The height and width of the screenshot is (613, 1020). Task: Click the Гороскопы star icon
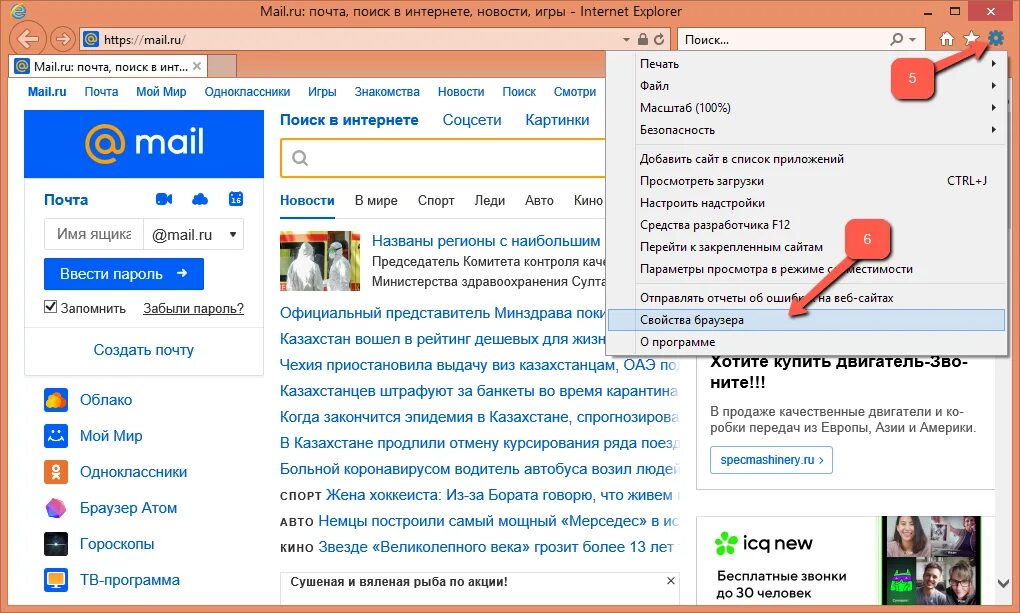[56, 544]
